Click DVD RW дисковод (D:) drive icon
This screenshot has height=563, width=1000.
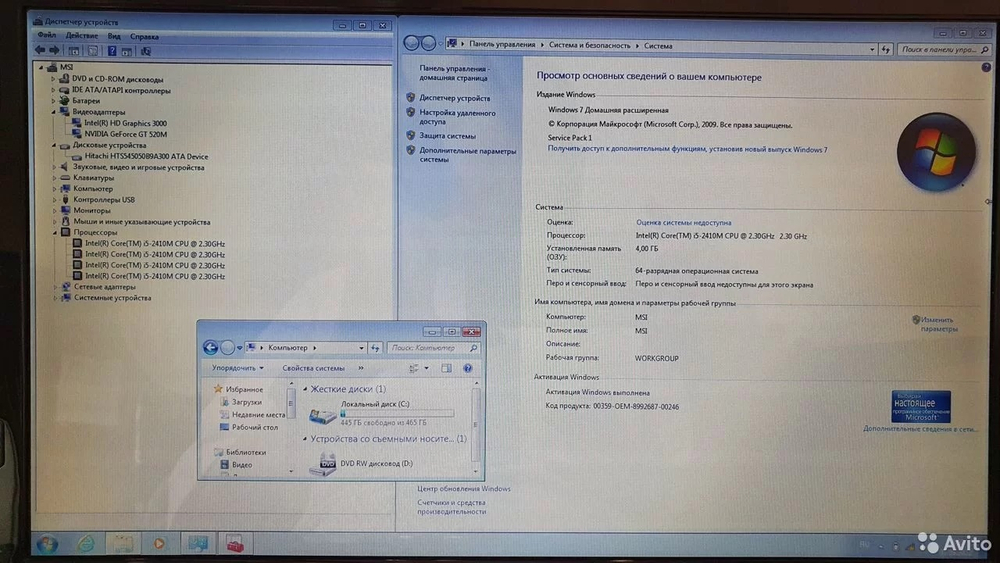[323, 465]
